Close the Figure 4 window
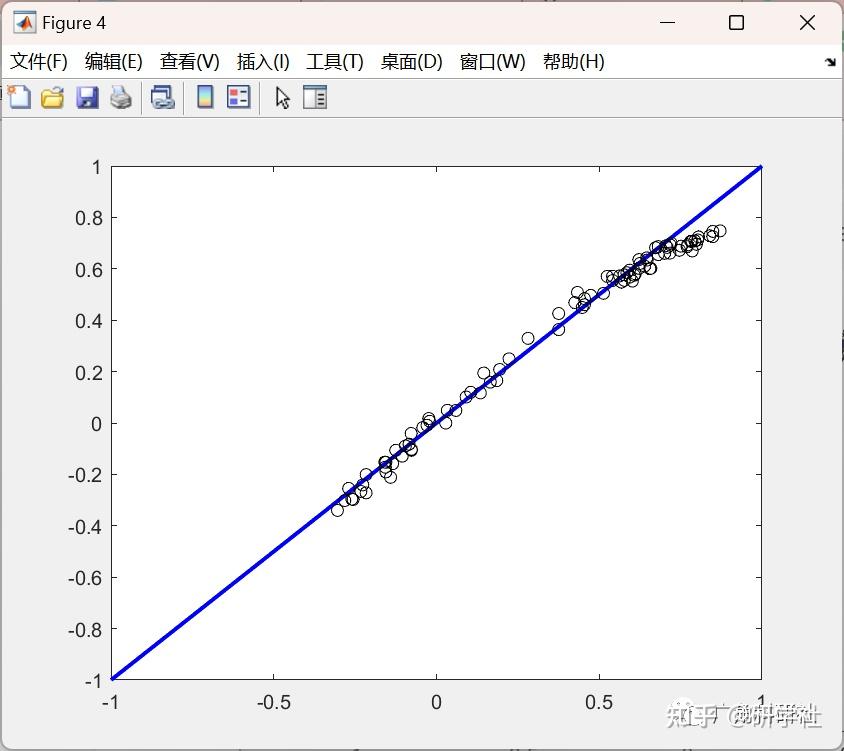Screen dimensions: 844x751 [x=807, y=23]
